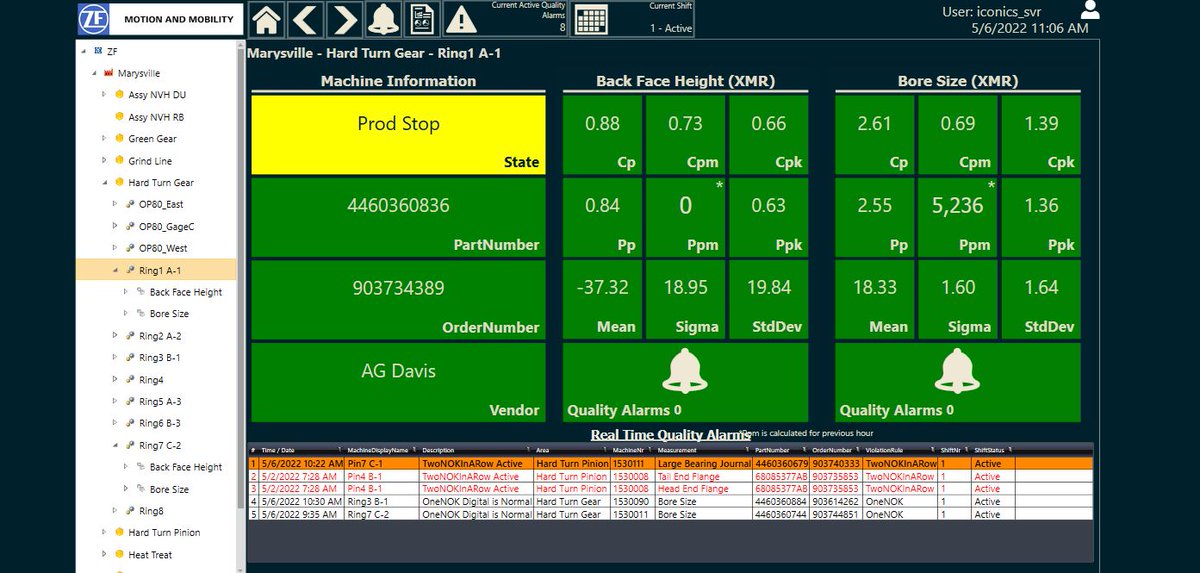Click the Back Face Height quality alarms bell
Screen dimensions: 1200x573
[x=684, y=373]
